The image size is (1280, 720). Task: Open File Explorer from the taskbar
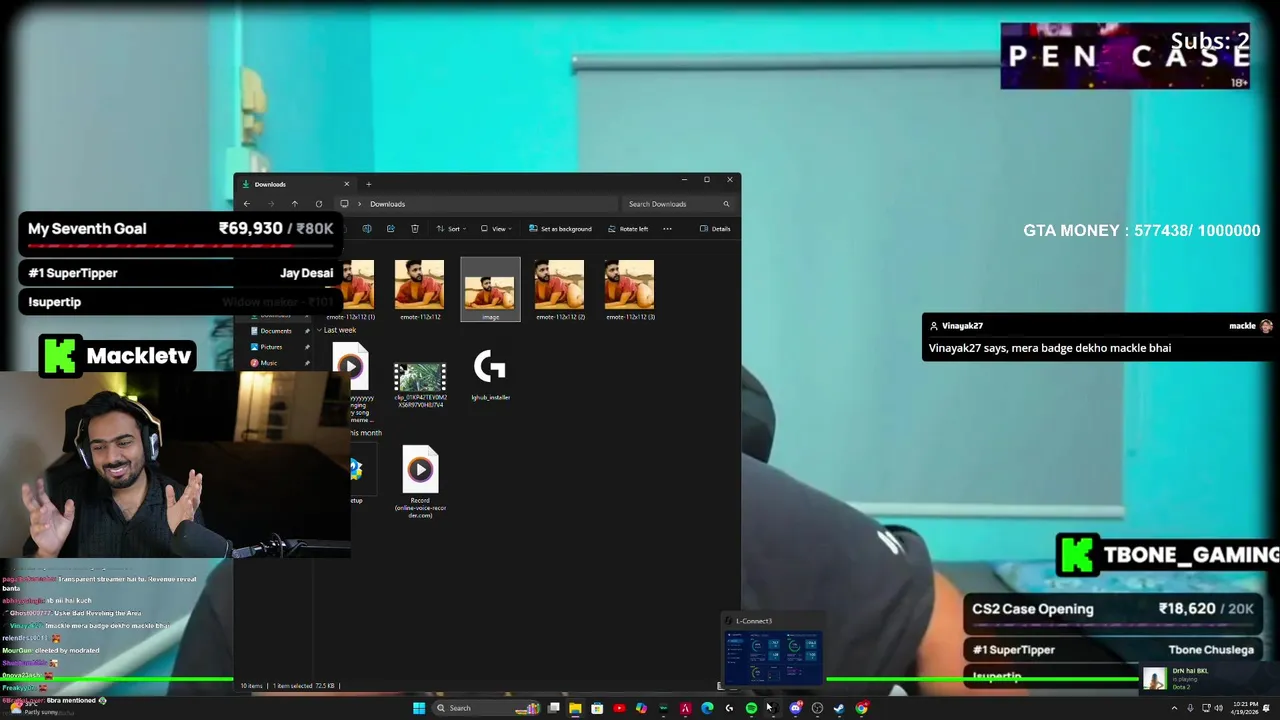(575, 708)
